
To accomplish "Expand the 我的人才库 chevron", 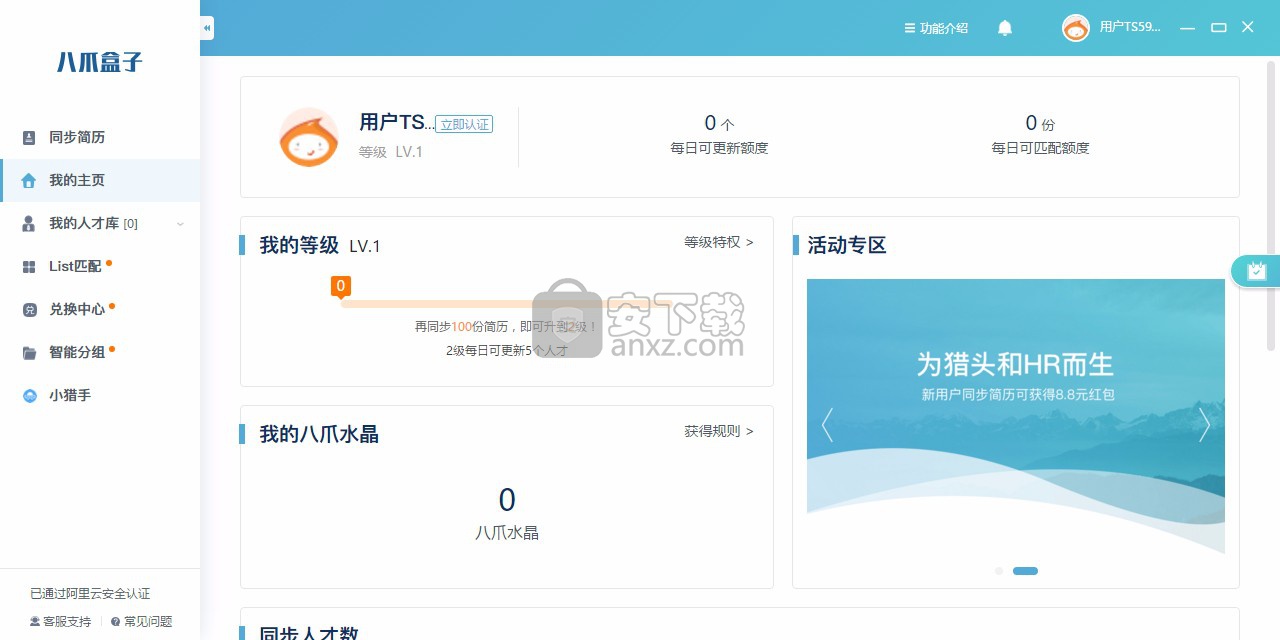I will 180,224.
